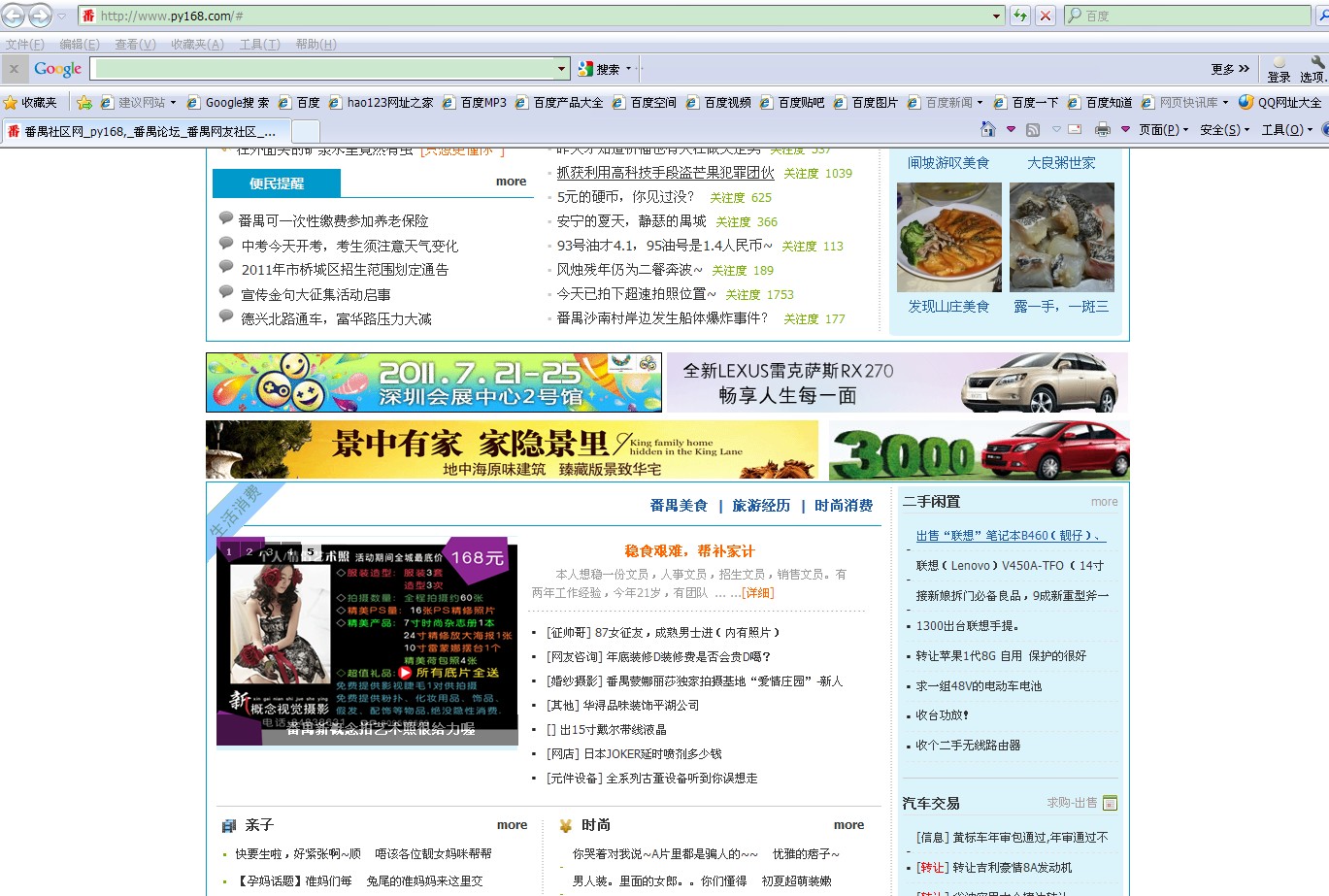Click the RSS feeds icon
This screenshot has height=896, width=1329.
[1033, 129]
